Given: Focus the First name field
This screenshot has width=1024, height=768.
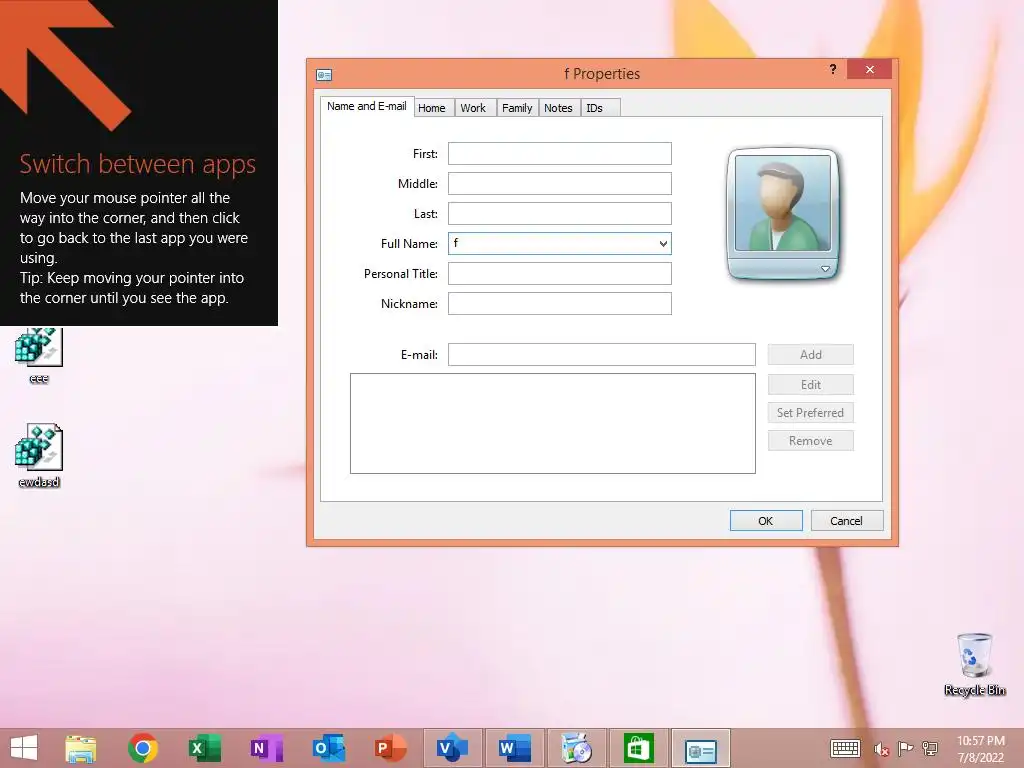Looking at the screenshot, I should point(560,153).
